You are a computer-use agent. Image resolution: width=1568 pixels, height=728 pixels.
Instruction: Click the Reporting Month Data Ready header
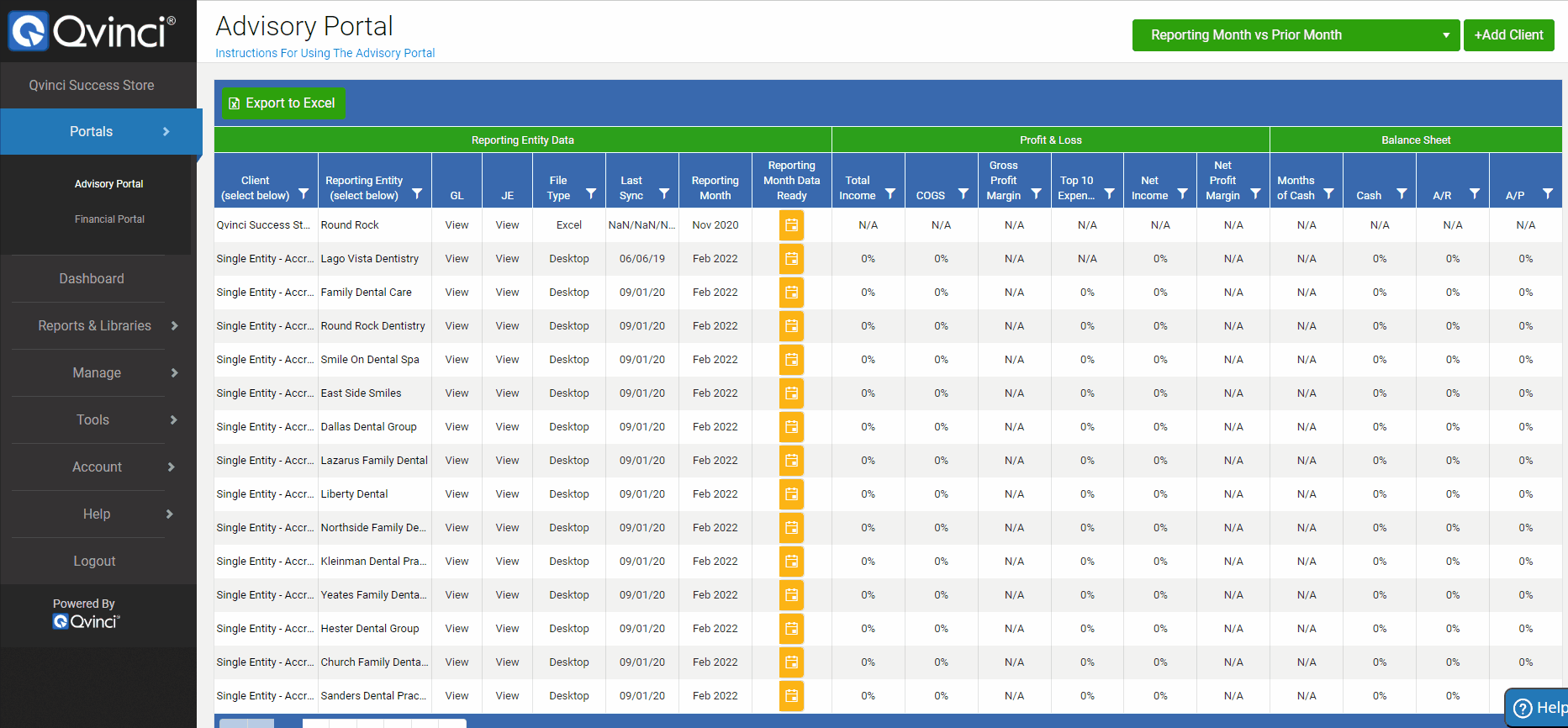[x=792, y=181]
